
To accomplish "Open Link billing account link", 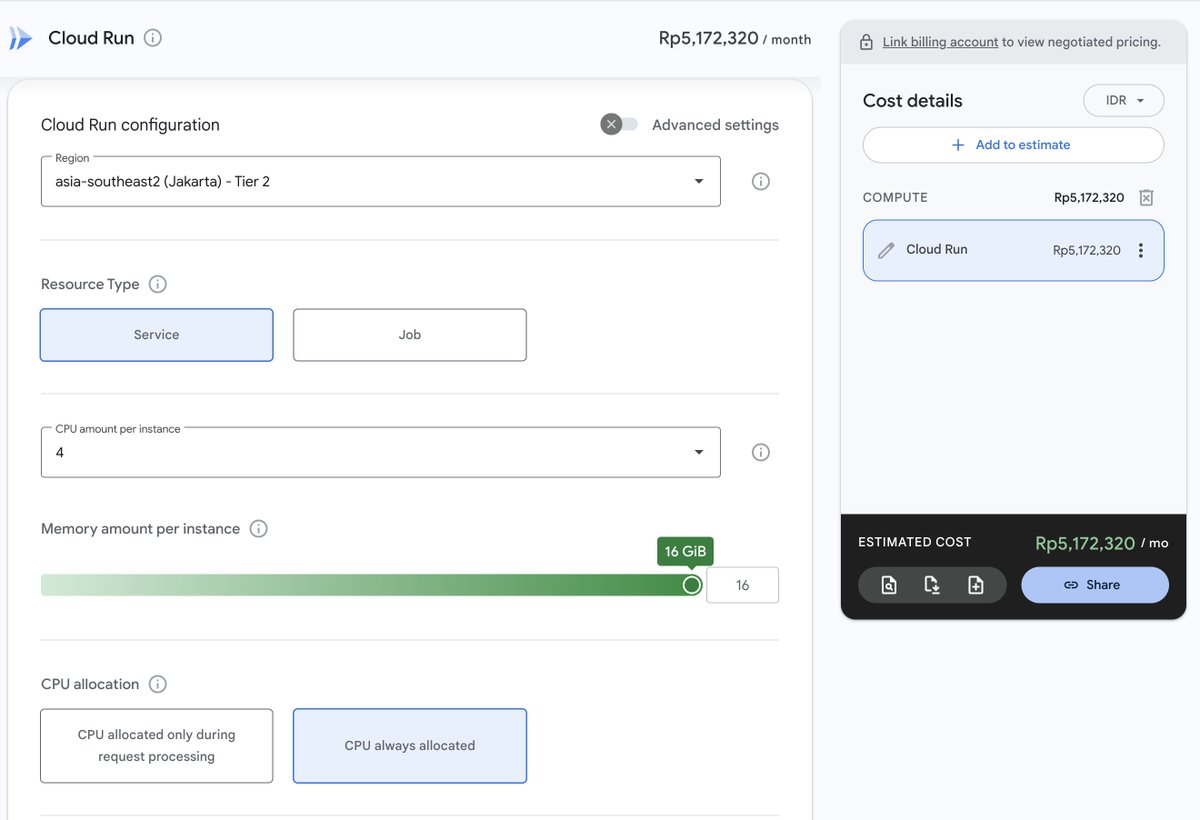I will point(940,42).
